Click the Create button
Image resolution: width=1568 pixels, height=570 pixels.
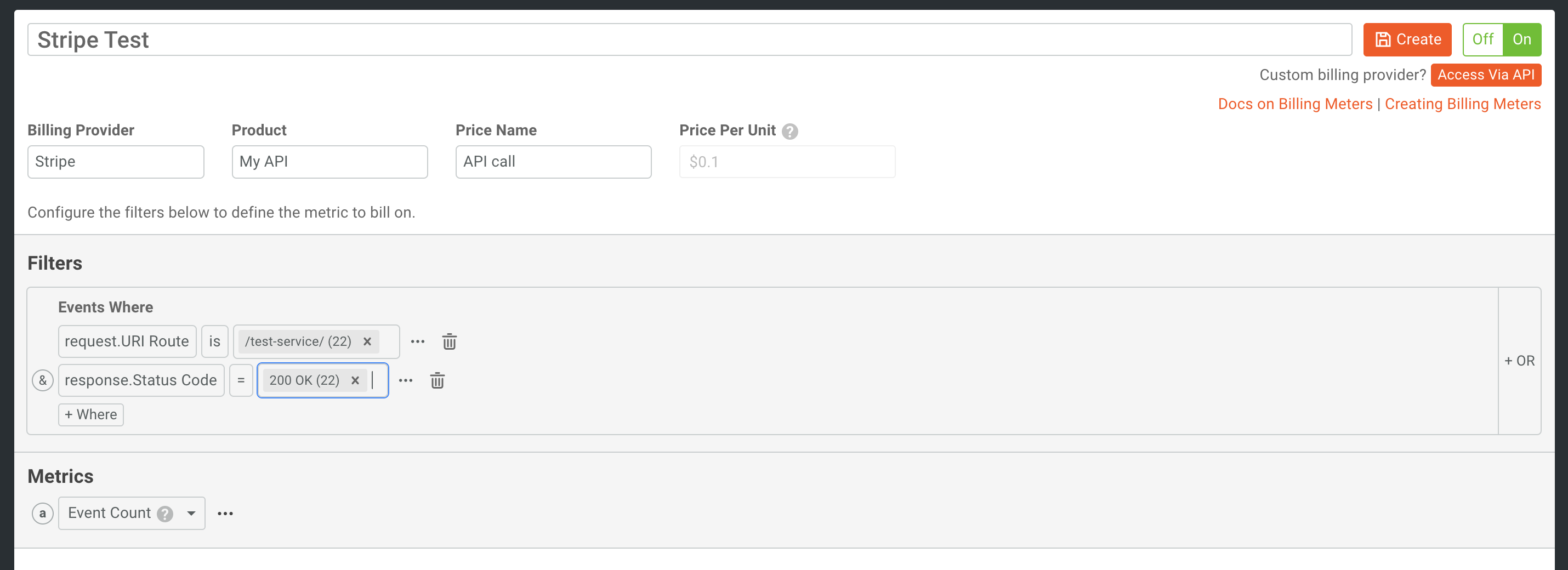[x=1407, y=39]
